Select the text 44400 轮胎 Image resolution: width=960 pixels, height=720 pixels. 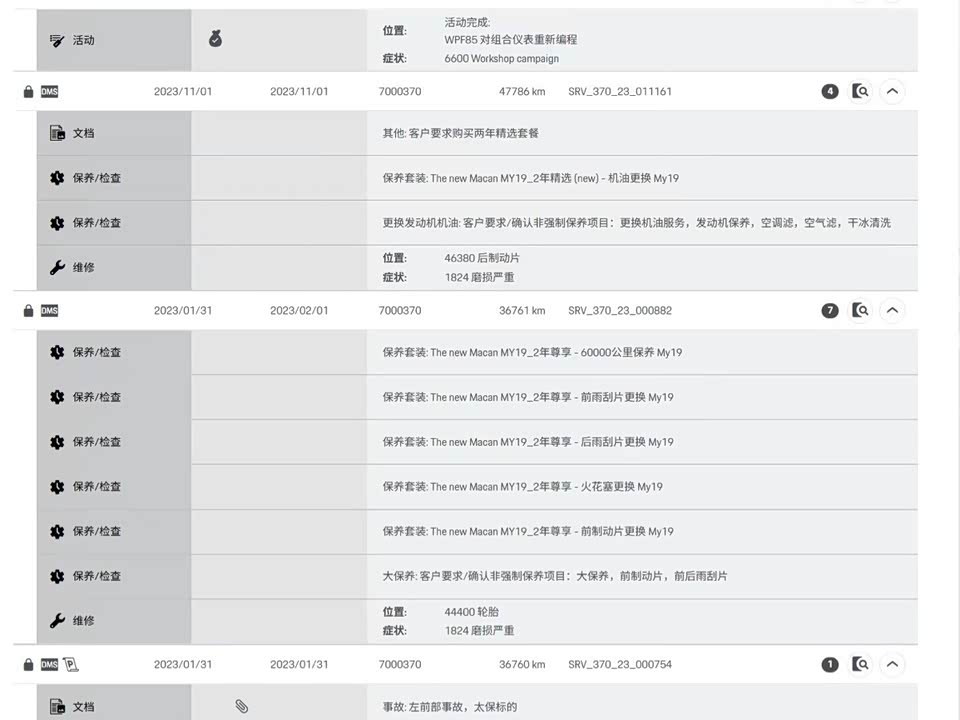[x=471, y=612]
